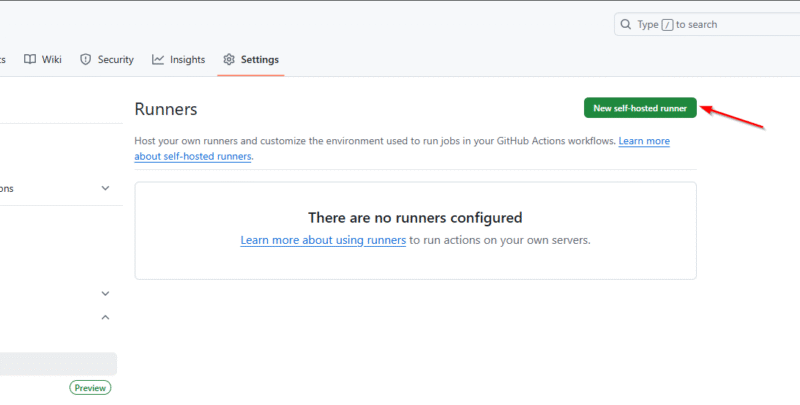Collapse the expanded sidebar section with up chevron
This screenshot has width=800, height=405.
click(105, 317)
